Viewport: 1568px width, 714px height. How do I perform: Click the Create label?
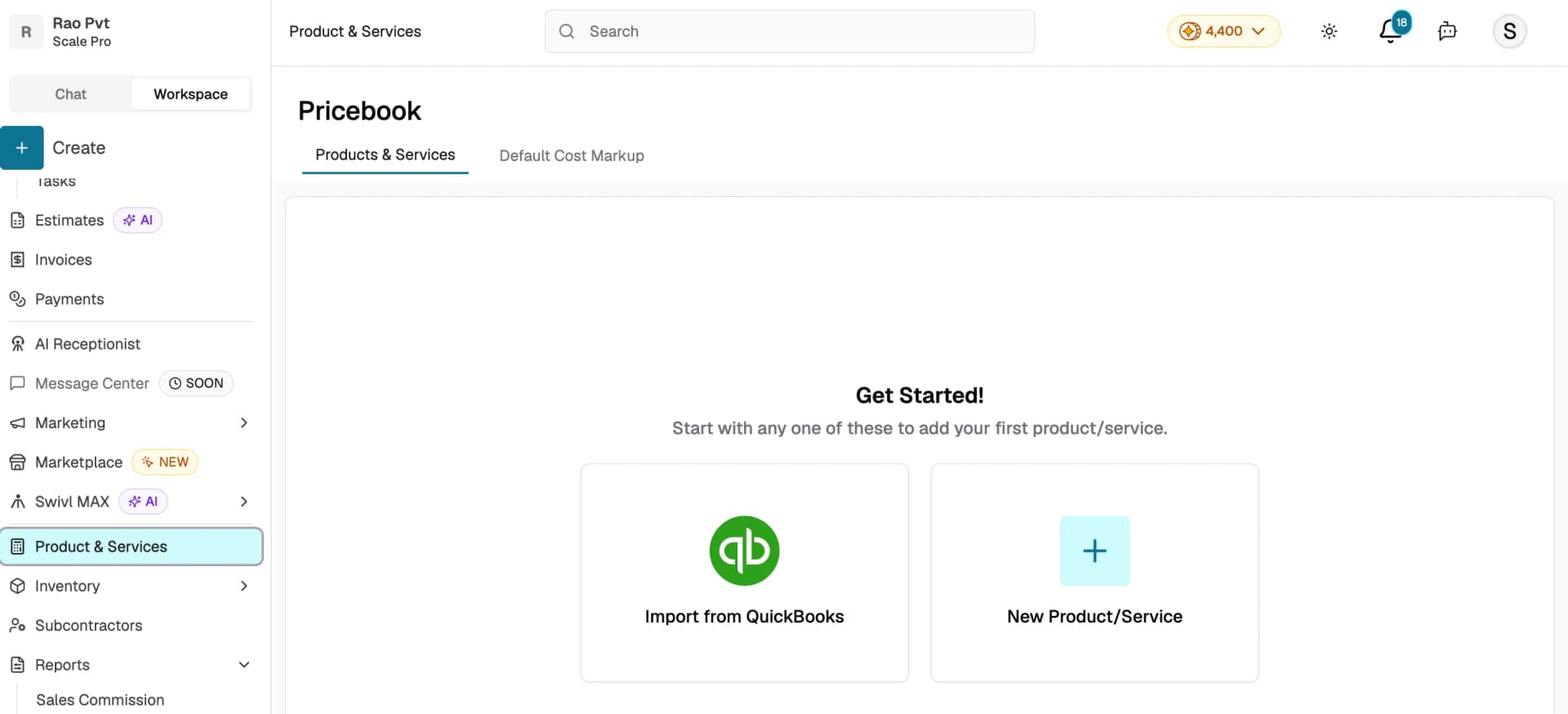(x=78, y=148)
